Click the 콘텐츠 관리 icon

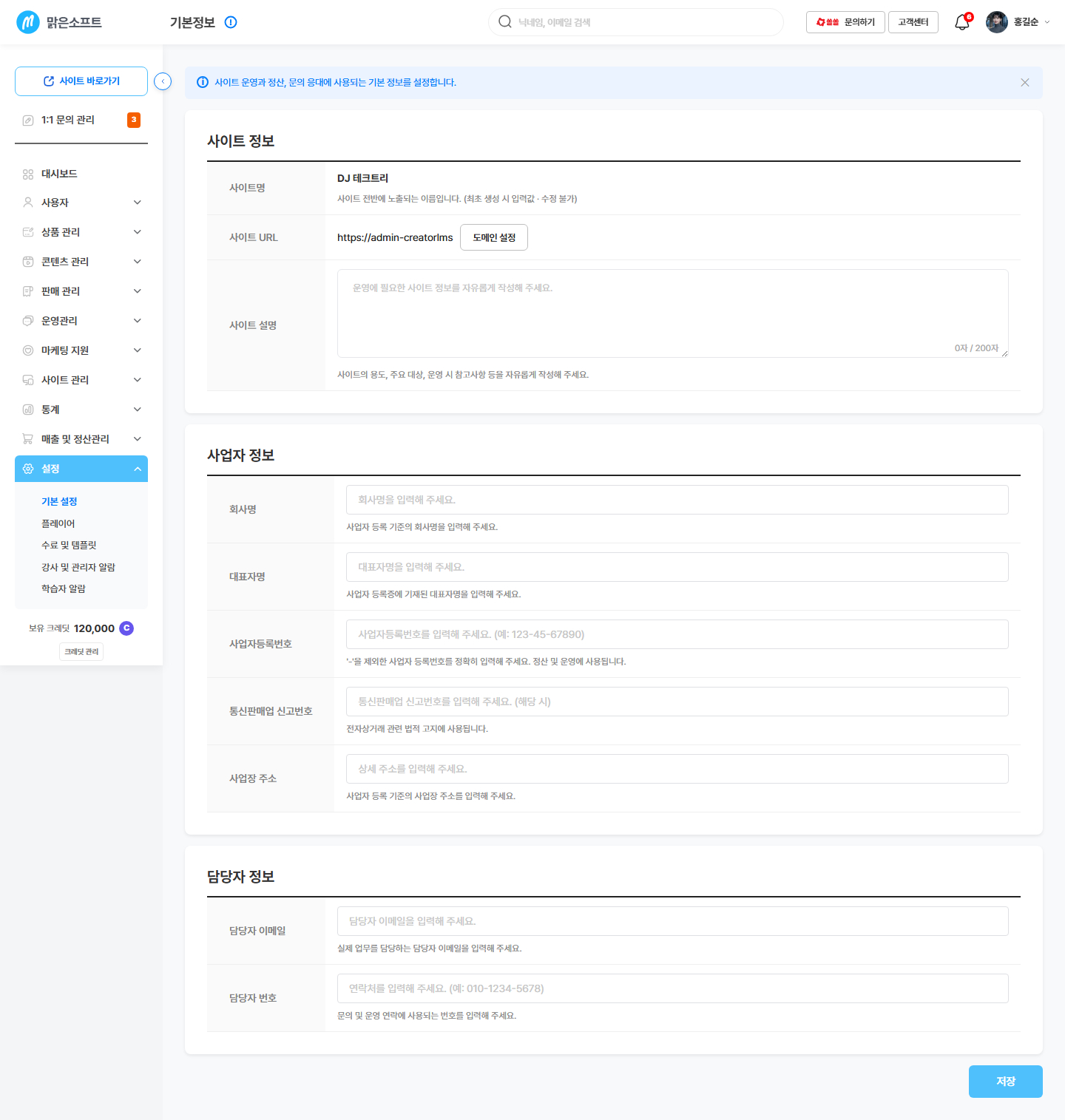(x=28, y=261)
